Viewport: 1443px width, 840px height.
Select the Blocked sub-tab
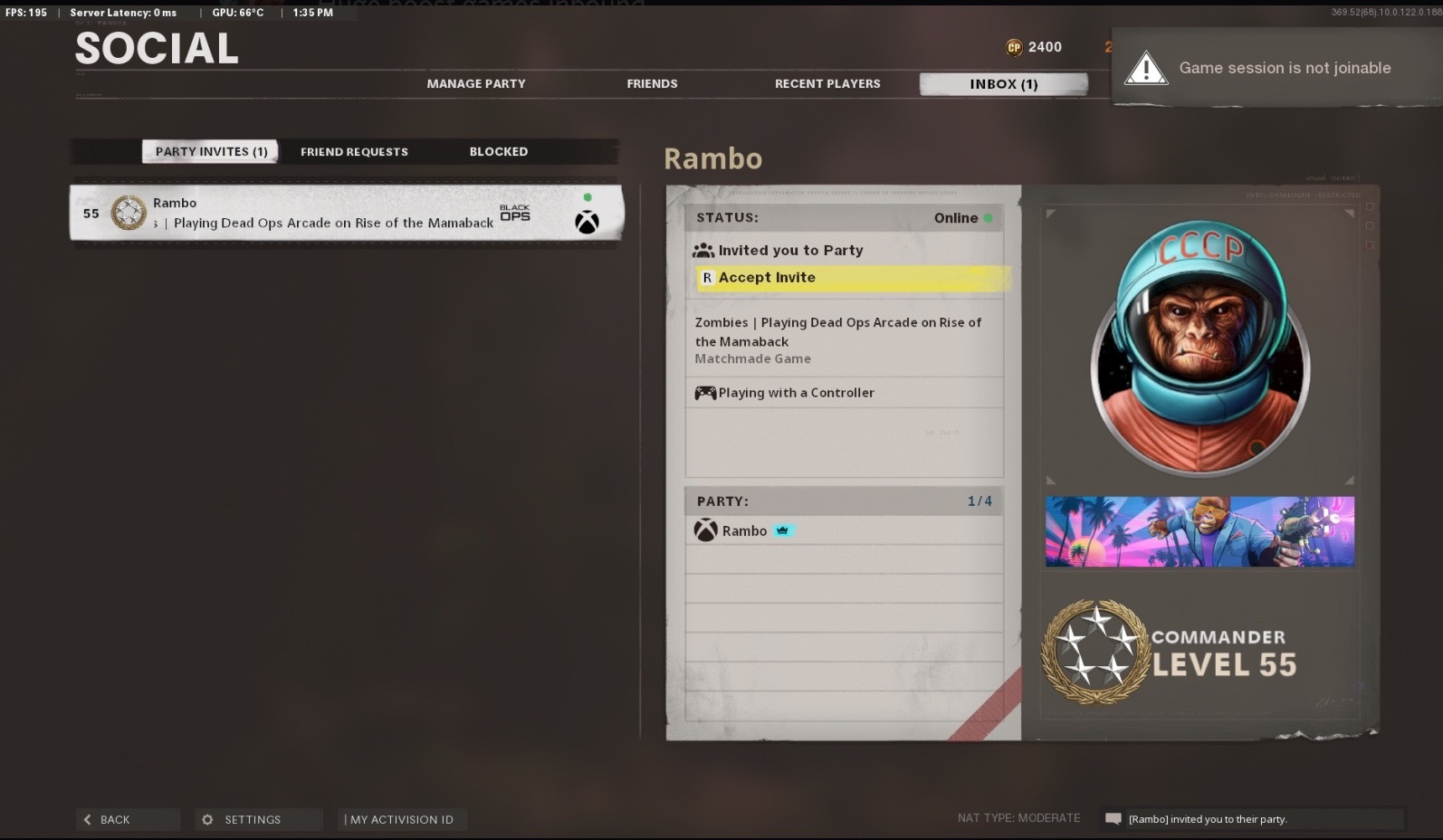click(498, 151)
